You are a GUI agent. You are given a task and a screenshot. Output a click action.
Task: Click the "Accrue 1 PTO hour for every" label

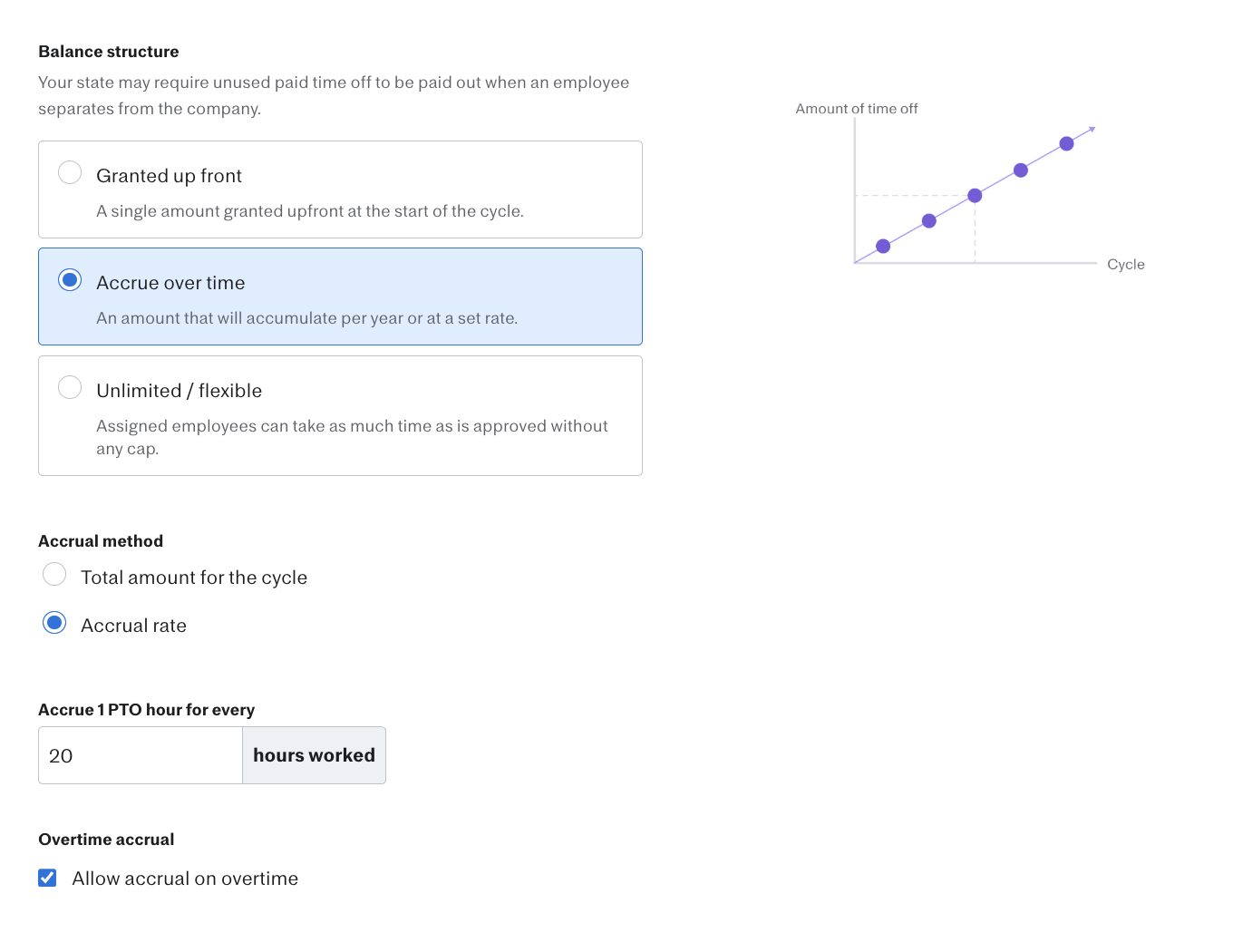click(x=147, y=710)
